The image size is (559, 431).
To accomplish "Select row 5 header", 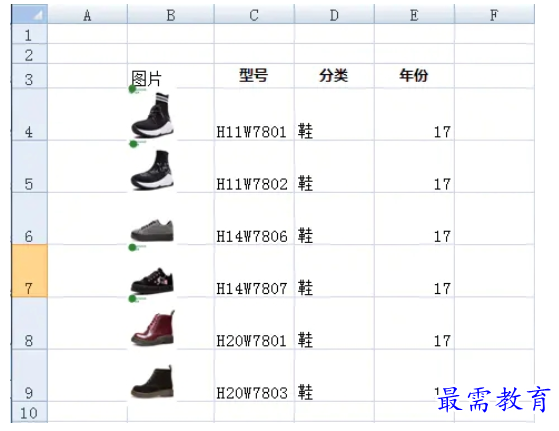I will pyautogui.click(x=30, y=166).
